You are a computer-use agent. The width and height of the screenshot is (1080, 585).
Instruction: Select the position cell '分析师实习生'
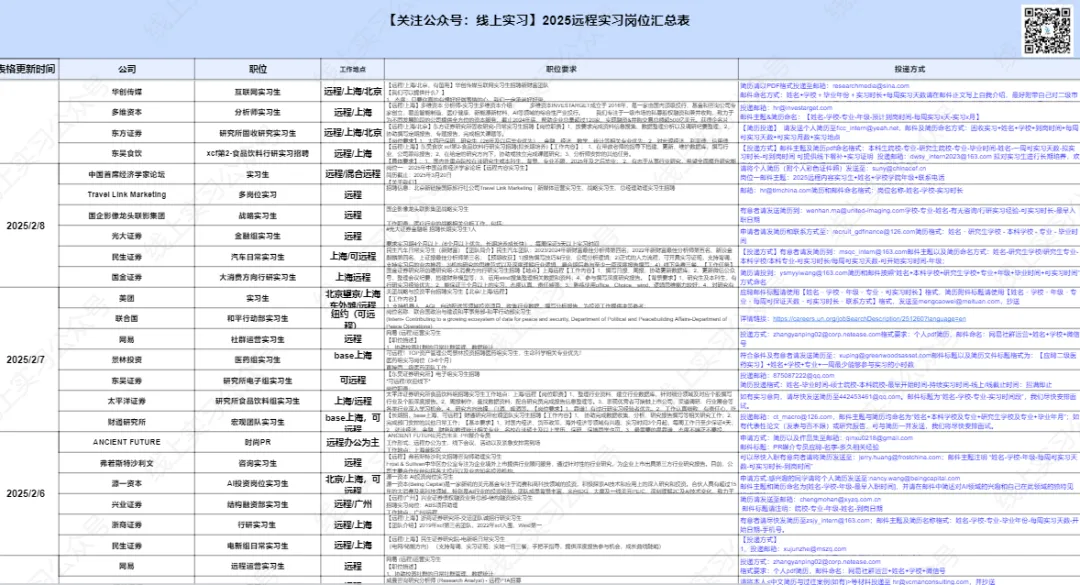[x=258, y=112]
